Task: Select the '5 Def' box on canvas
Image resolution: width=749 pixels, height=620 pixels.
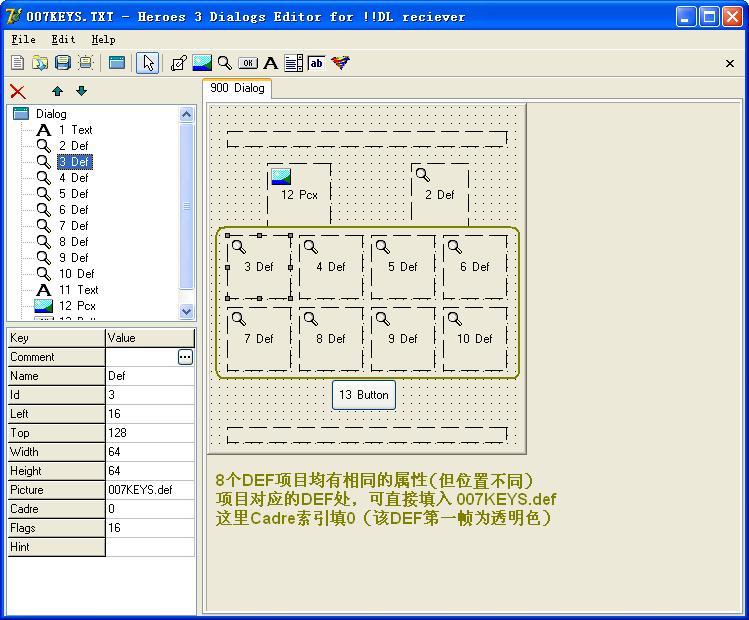Action: click(x=403, y=267)
